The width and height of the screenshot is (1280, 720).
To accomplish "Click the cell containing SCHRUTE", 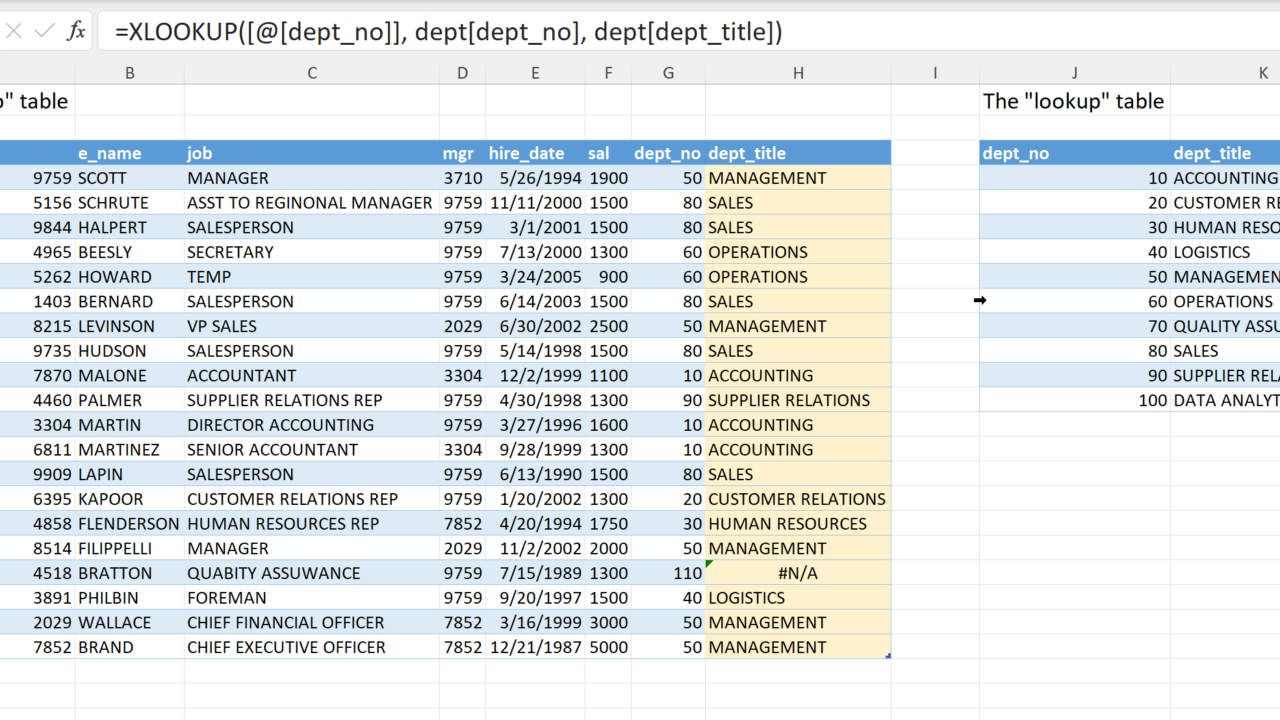I will coord(113,203).
